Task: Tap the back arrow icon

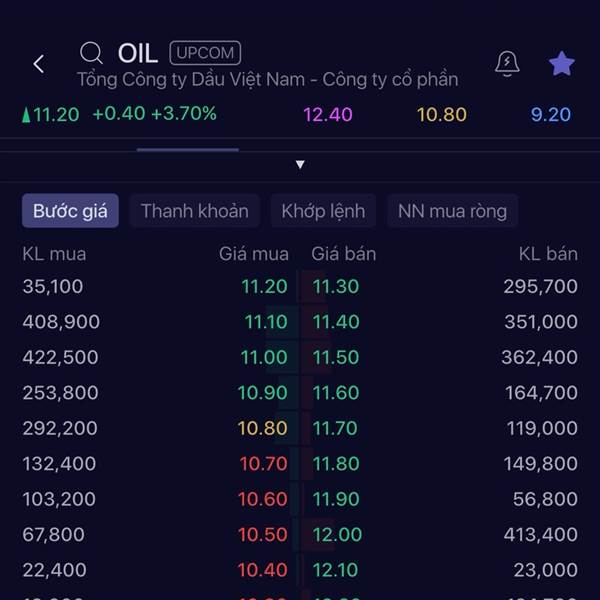Action: coord(38,65)
